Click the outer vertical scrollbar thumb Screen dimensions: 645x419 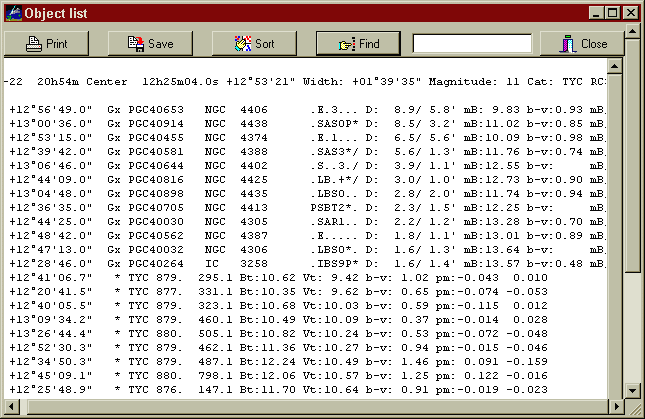633,155
